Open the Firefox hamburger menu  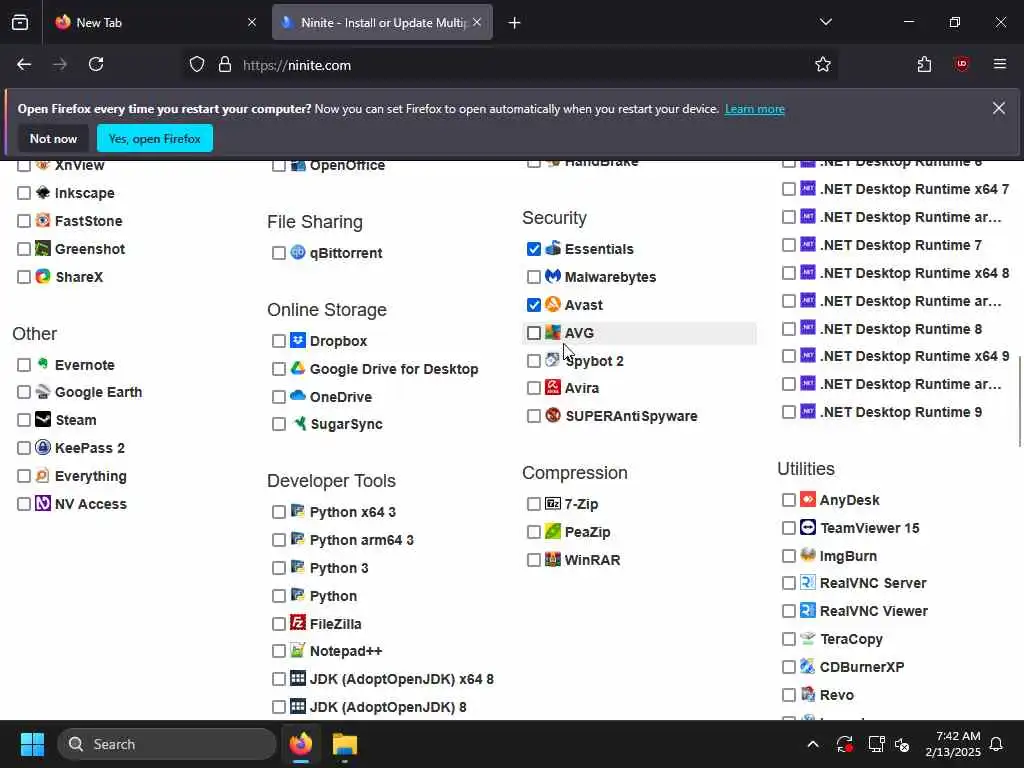(1000, 65)
